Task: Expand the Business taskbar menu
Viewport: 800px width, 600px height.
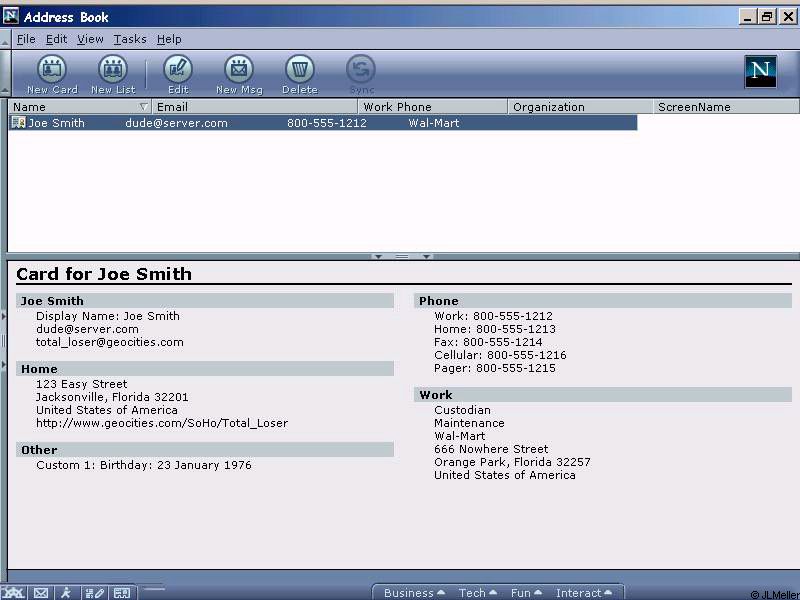Action: [414, 593]
